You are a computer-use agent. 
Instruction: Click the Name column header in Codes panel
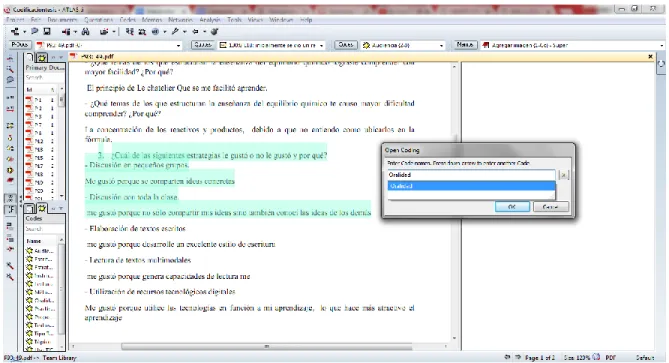(x=41, y=241)
